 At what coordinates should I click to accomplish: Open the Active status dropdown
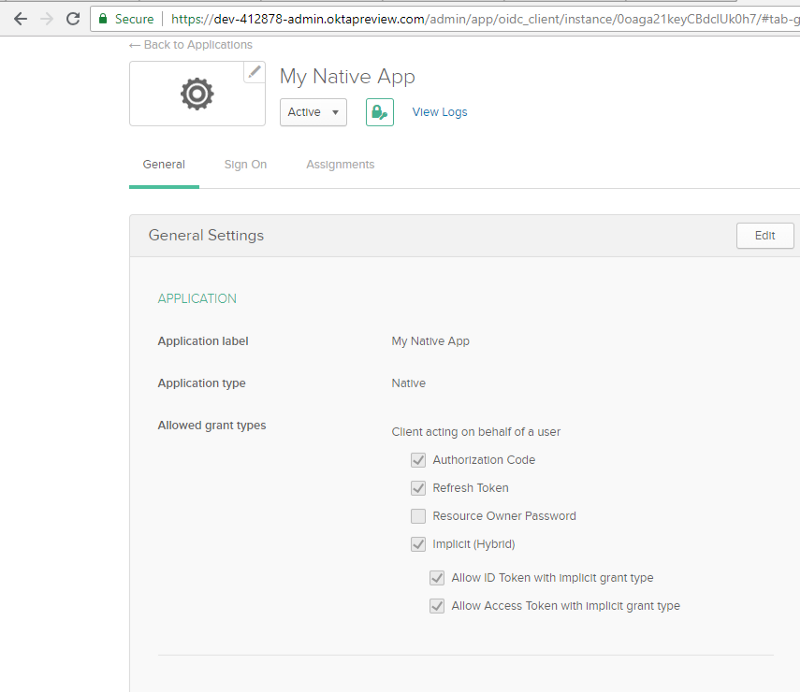(313, 112)
